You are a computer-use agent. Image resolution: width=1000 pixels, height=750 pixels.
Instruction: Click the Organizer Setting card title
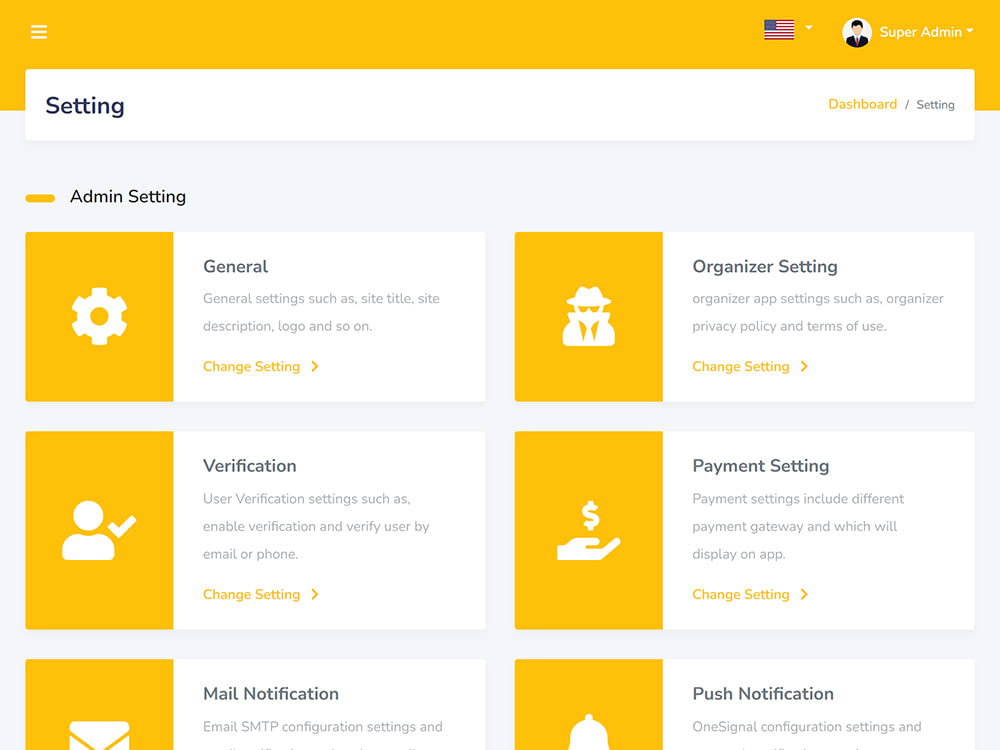tap(765, 267)
